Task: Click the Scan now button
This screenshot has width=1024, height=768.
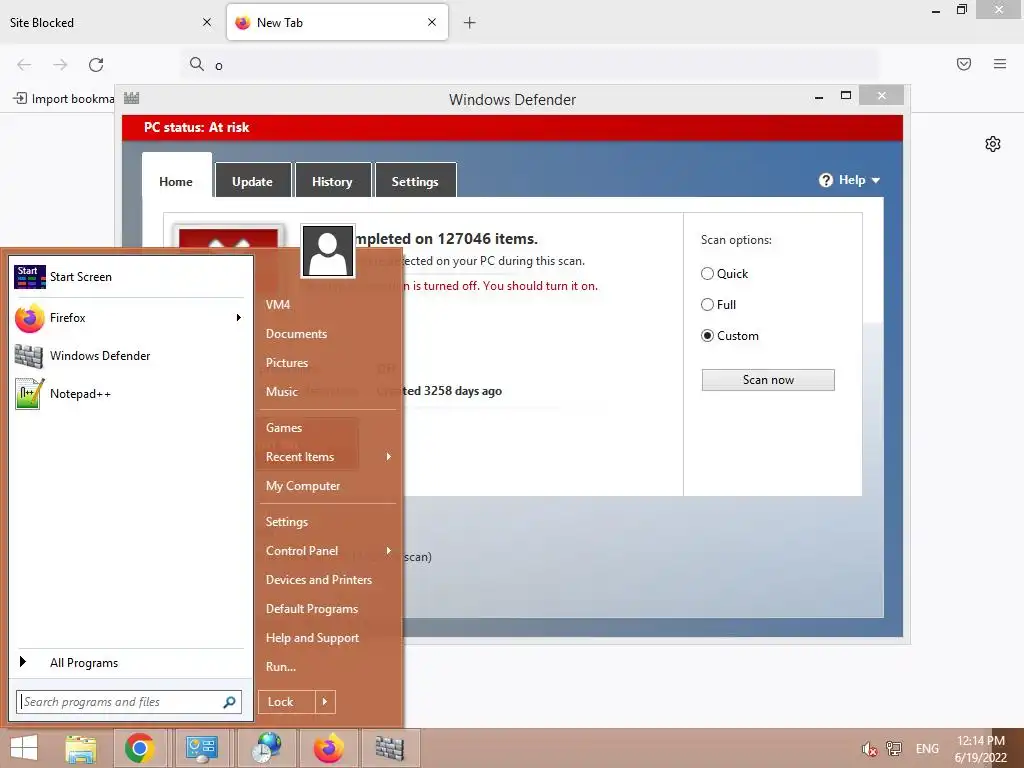Action: 768,380
